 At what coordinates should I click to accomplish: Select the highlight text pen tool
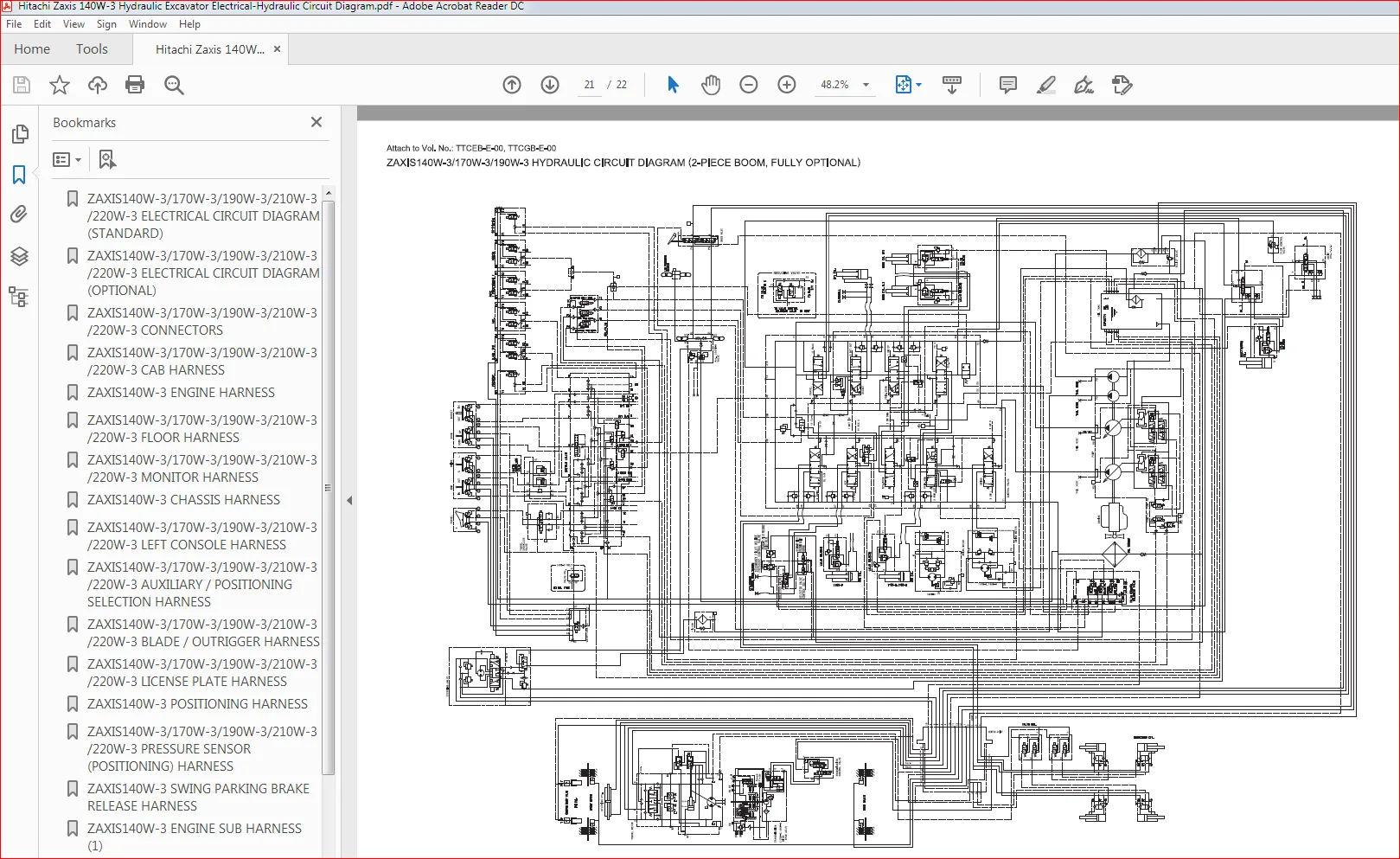(1046, 85)
